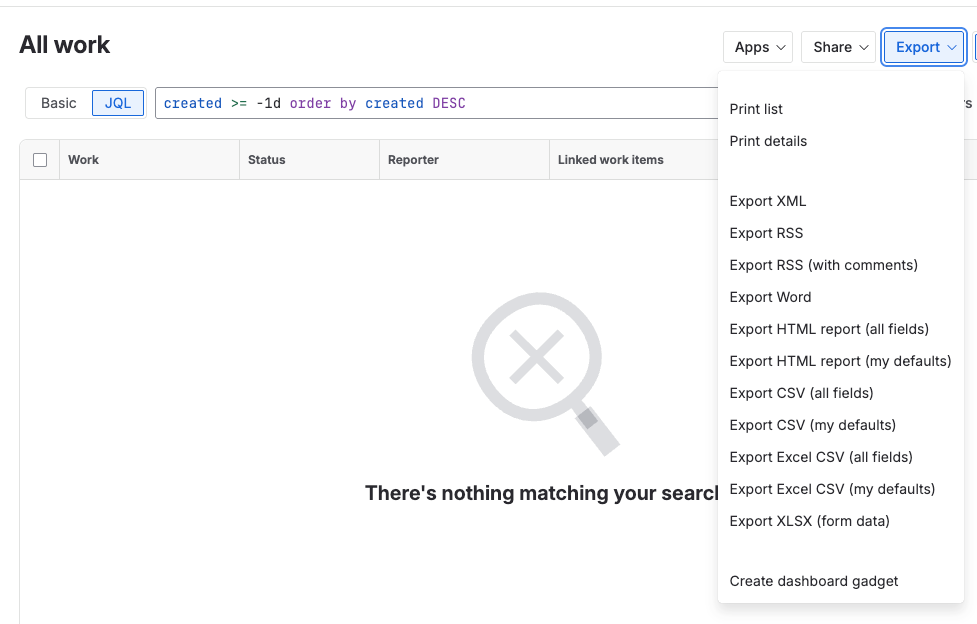
Task: Select Print details from the menu
Action: click(768, 141)
